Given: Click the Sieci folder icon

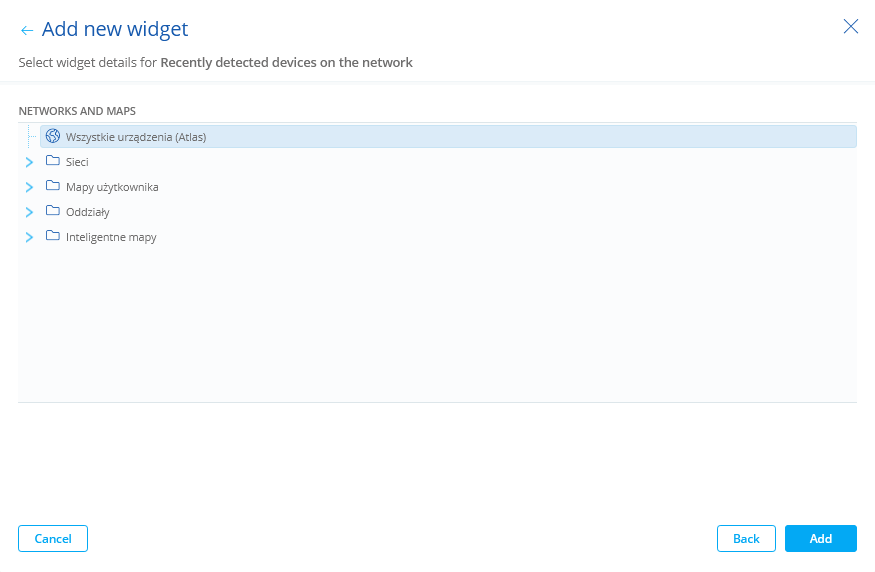Looking at the screenshot, I should click(53, 161).
